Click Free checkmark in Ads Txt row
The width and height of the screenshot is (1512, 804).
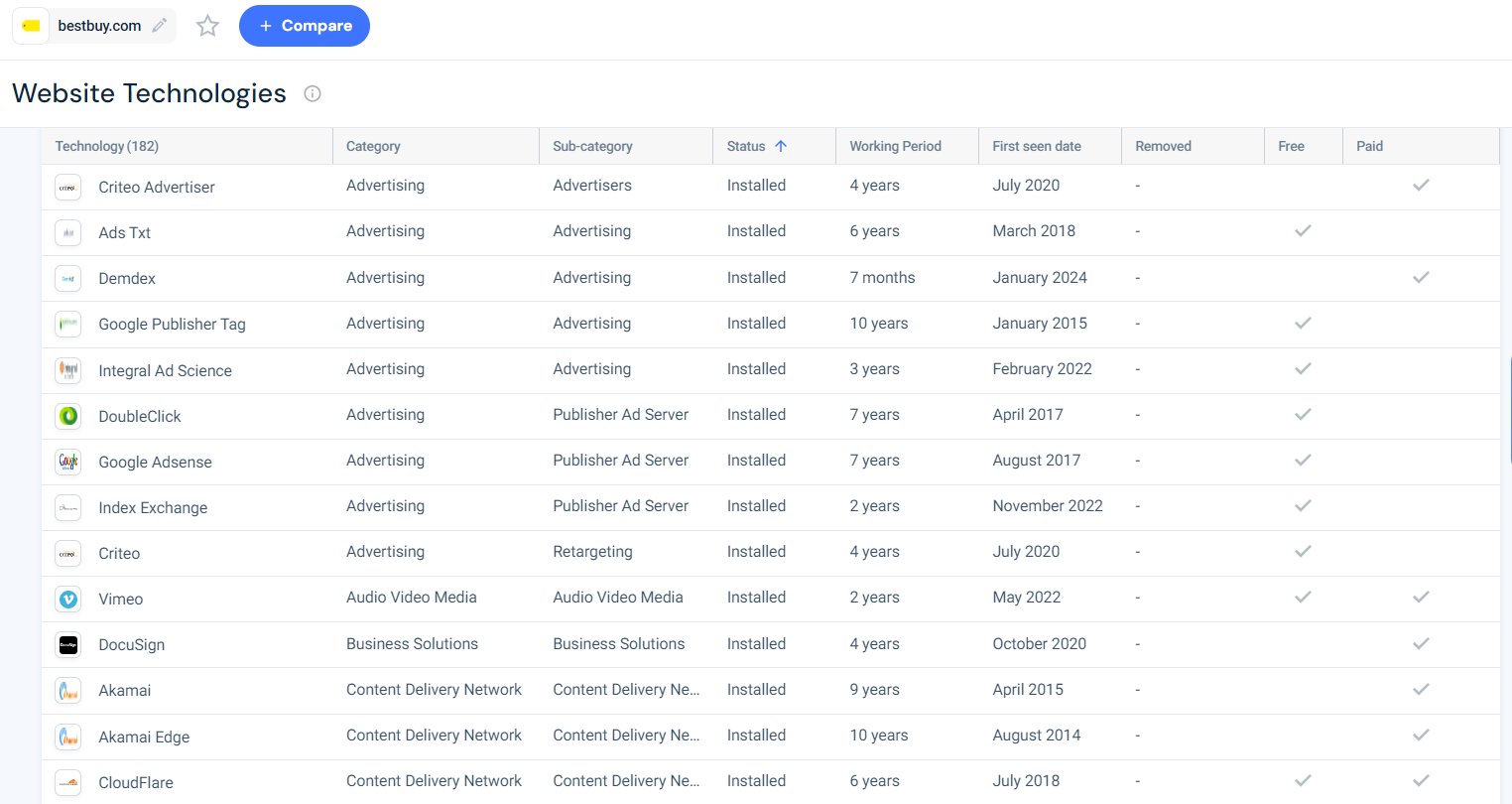point(1303,230)
